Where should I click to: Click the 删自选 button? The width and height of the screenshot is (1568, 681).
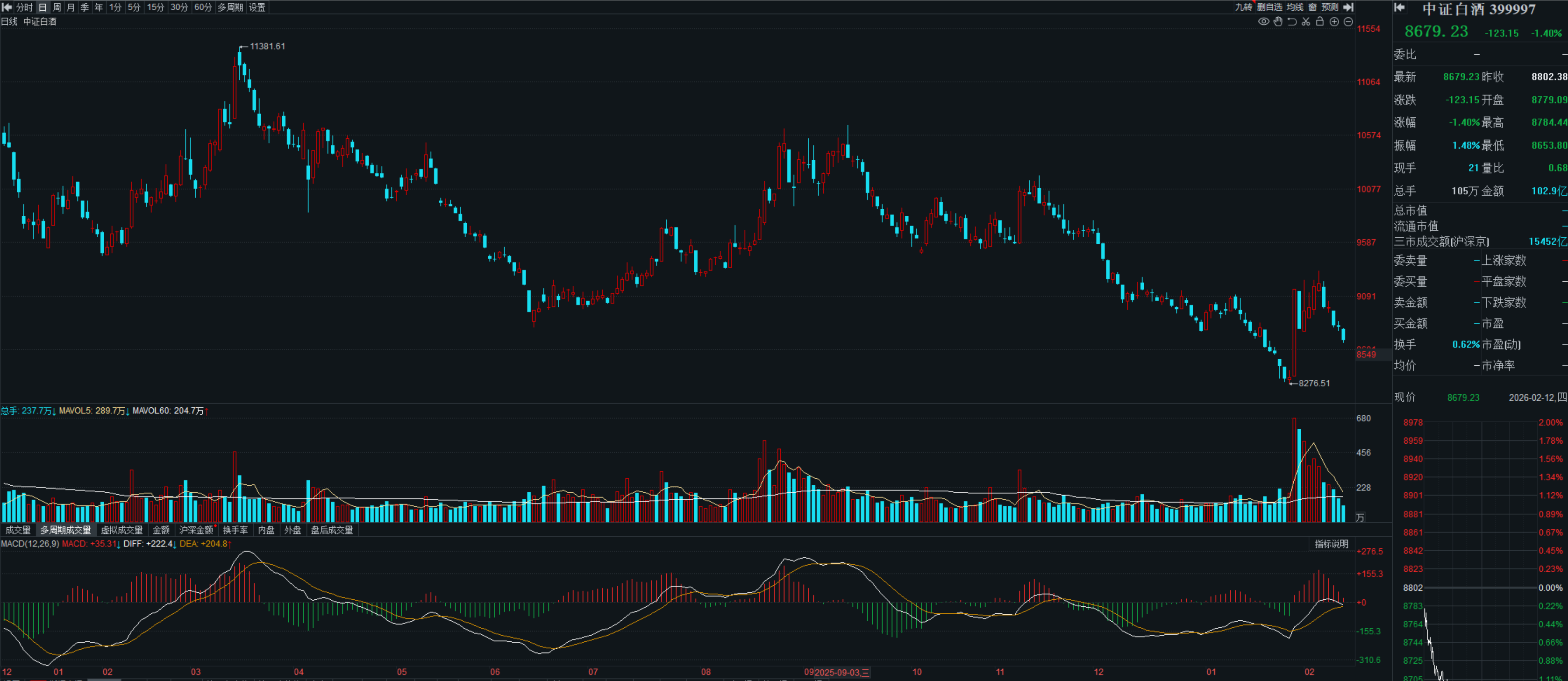1270,7
